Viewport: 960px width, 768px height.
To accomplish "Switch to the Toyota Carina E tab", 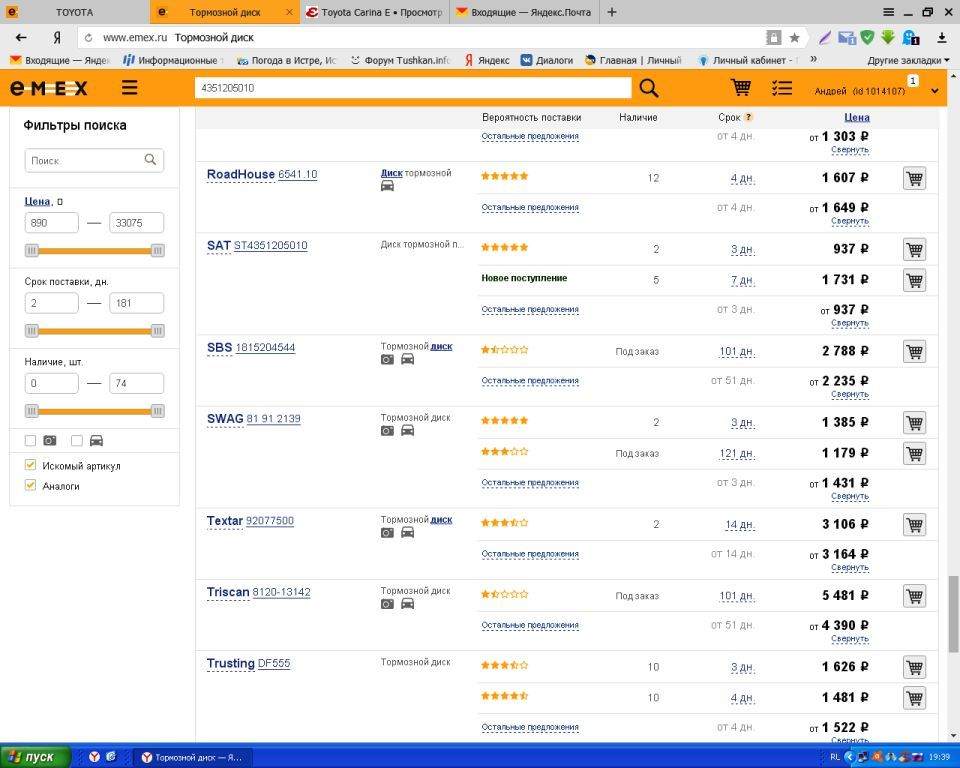I will pyautogui.click(x=373, y=12).
